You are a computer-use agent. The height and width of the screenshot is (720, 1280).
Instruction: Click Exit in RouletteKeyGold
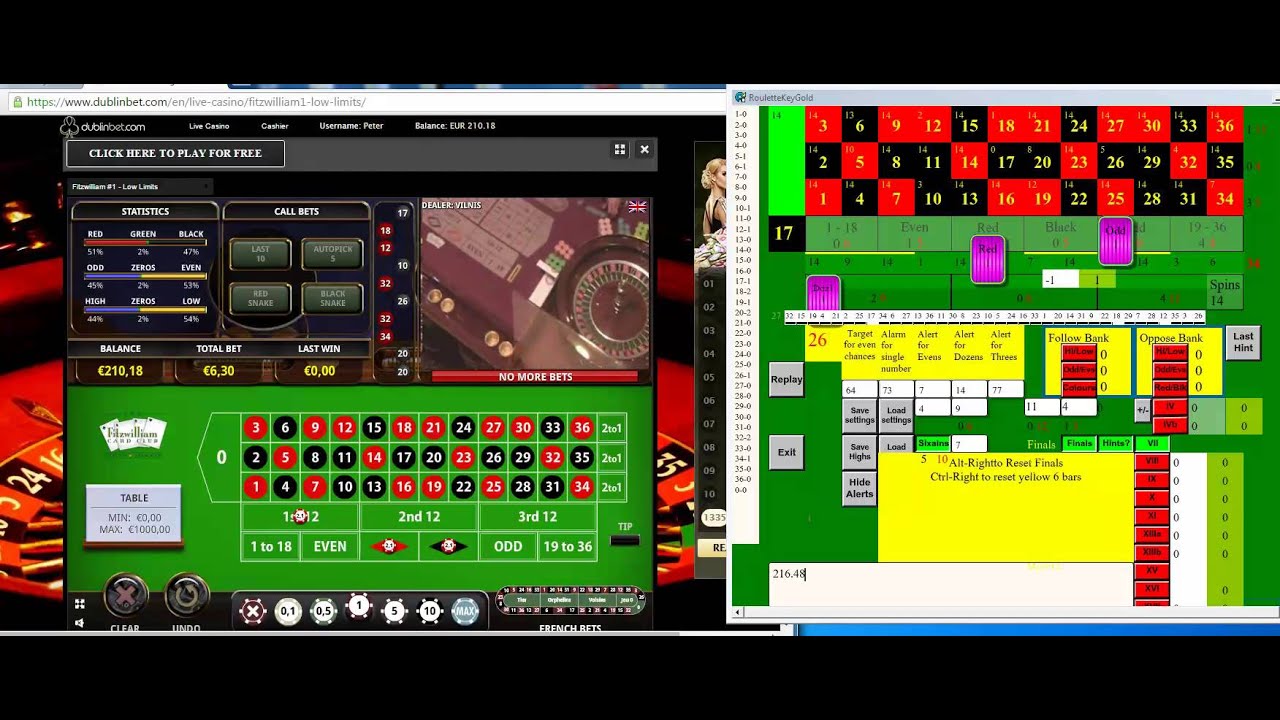click(x=787, y=452)
